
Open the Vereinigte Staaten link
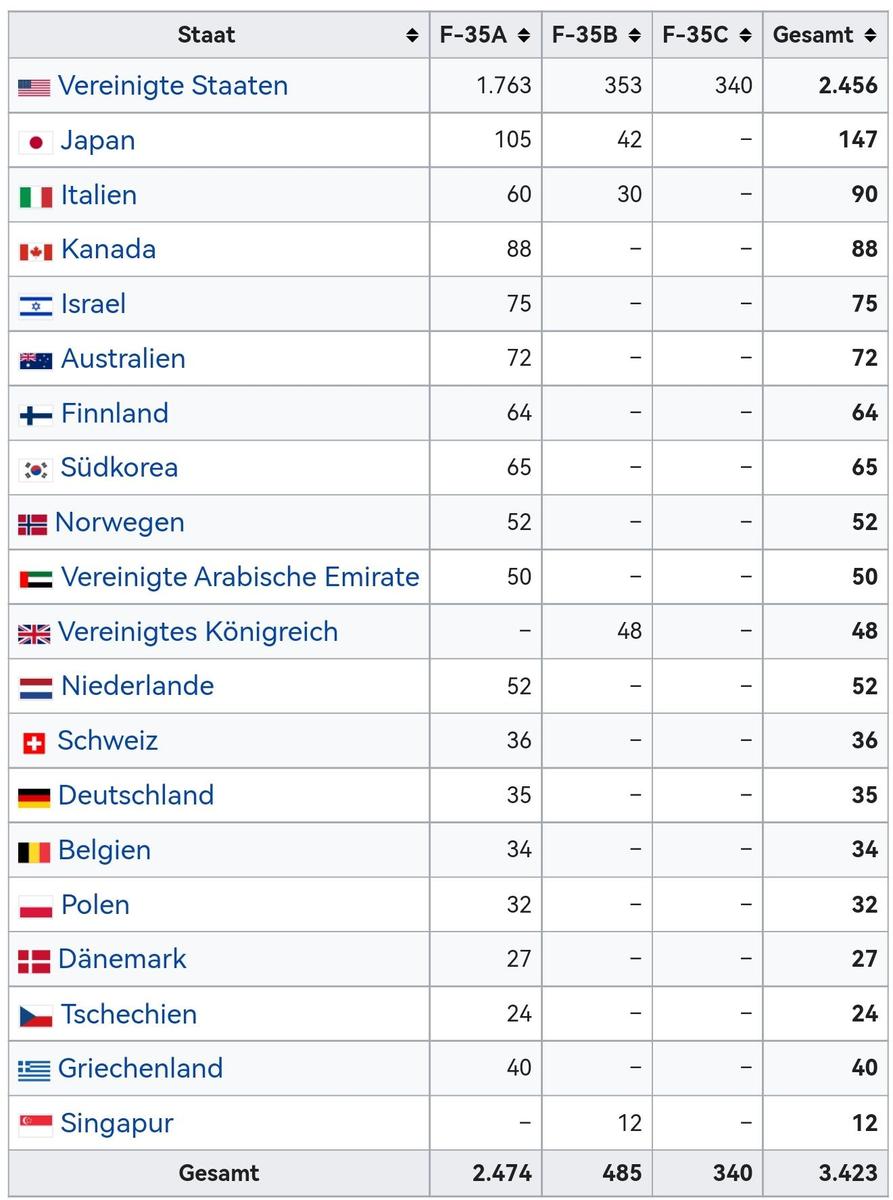[x=173, y=86]
